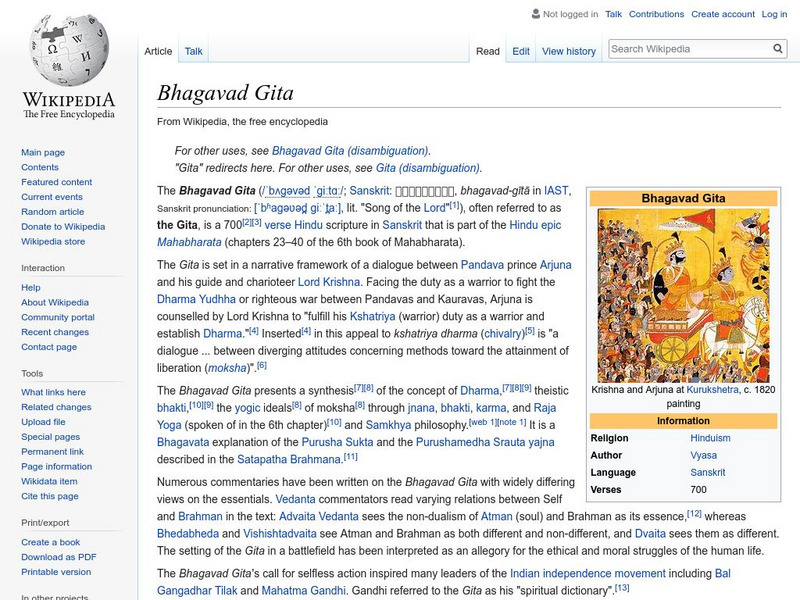800x600 pixels.
Task: Open Related changes
Action: coord(56,407)
